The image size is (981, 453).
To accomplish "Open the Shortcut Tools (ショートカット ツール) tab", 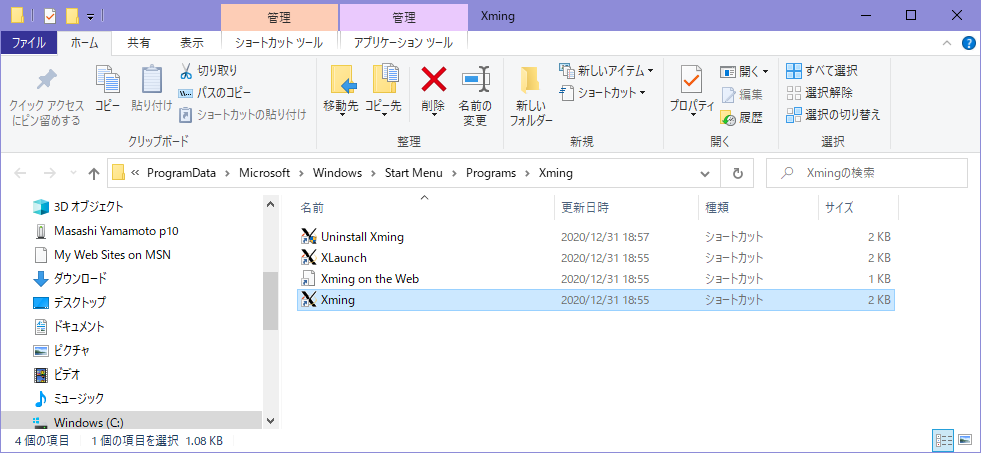I will (x=279, y=43).
